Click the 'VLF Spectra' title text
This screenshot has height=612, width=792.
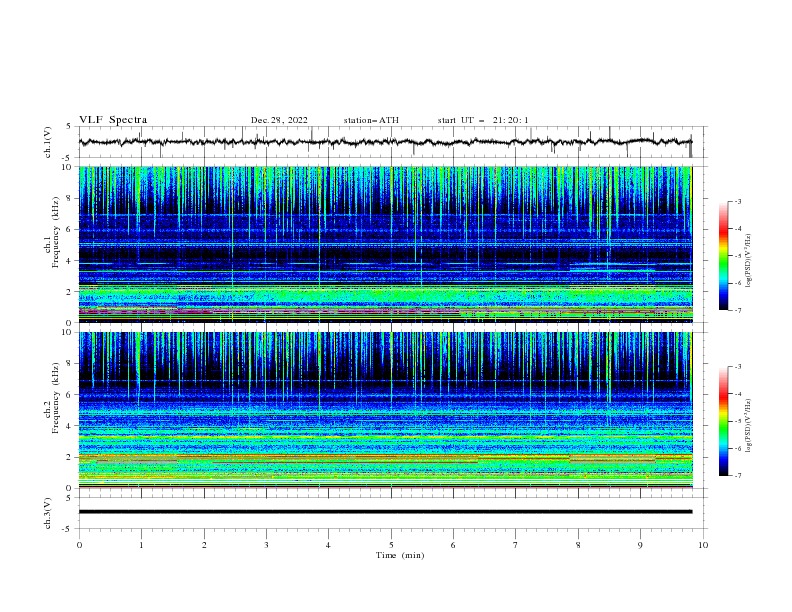[113, 120]
